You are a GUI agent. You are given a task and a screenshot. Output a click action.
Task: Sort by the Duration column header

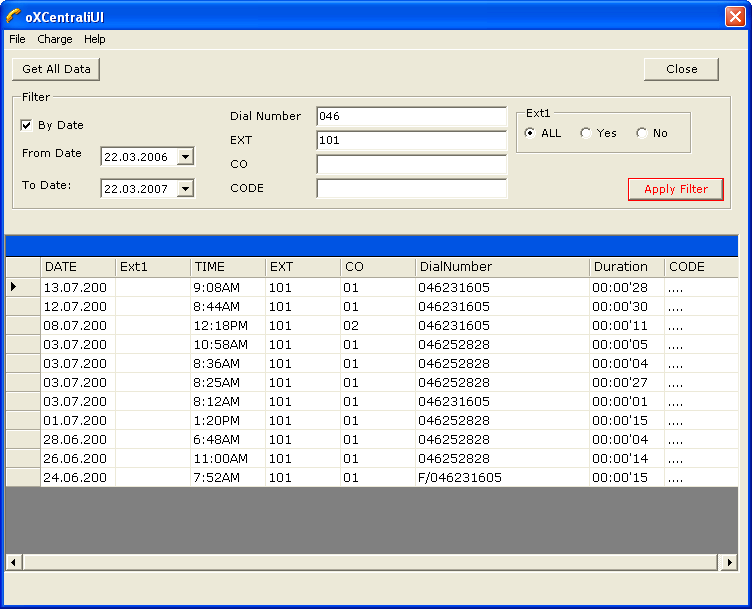pyautogui.click(x=625, y=267)
